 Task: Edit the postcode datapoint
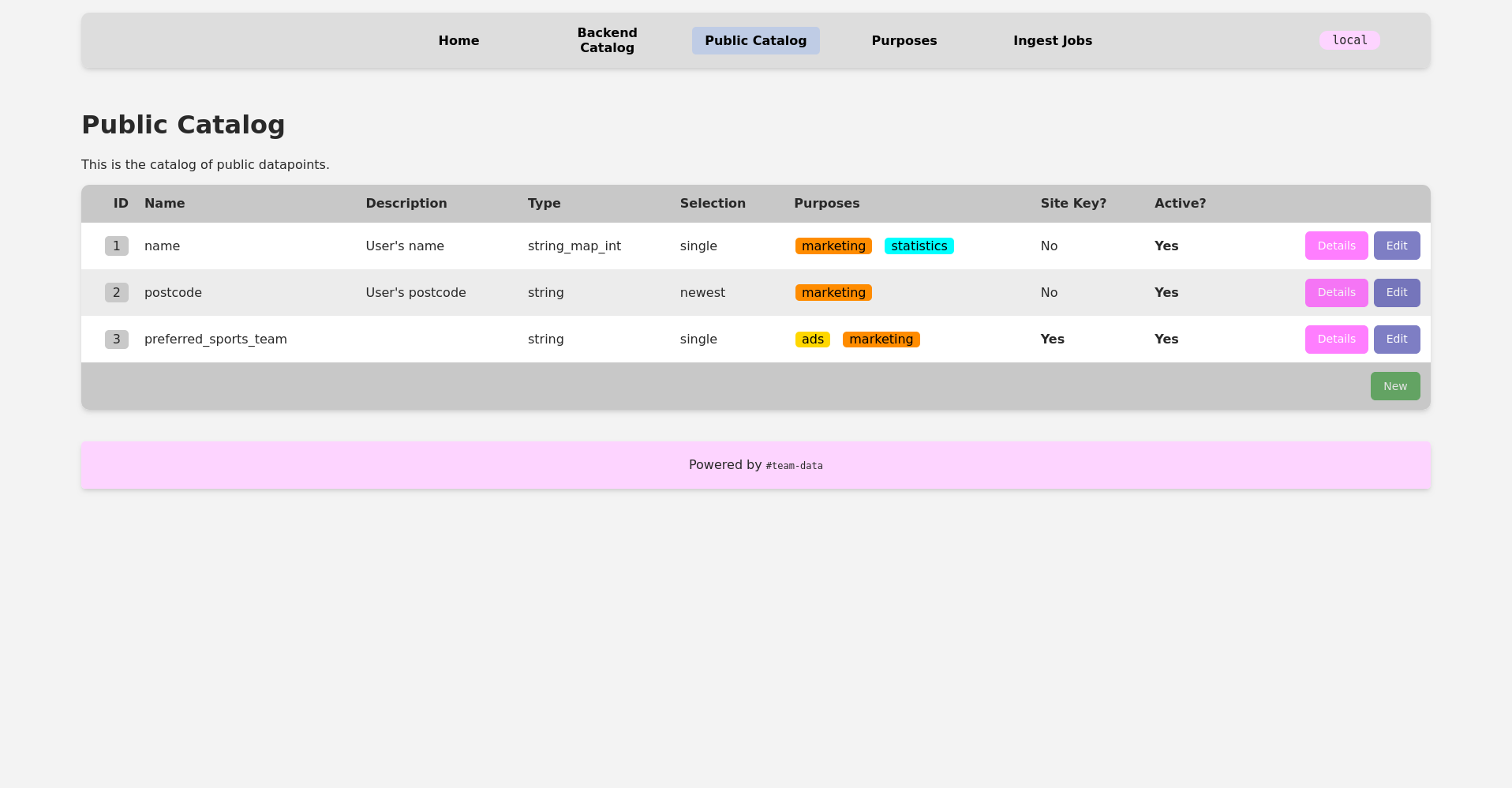[x=1396, y=292]
